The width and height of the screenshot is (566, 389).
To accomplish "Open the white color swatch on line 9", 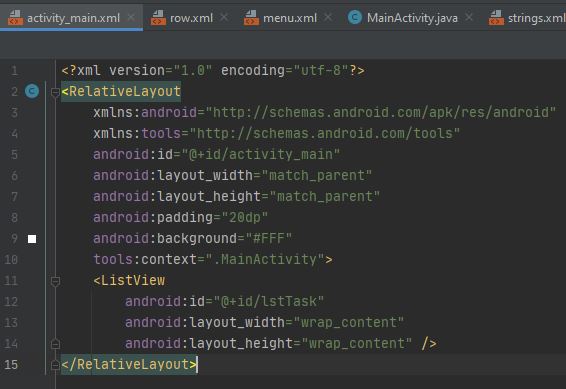I will point(32,239).
